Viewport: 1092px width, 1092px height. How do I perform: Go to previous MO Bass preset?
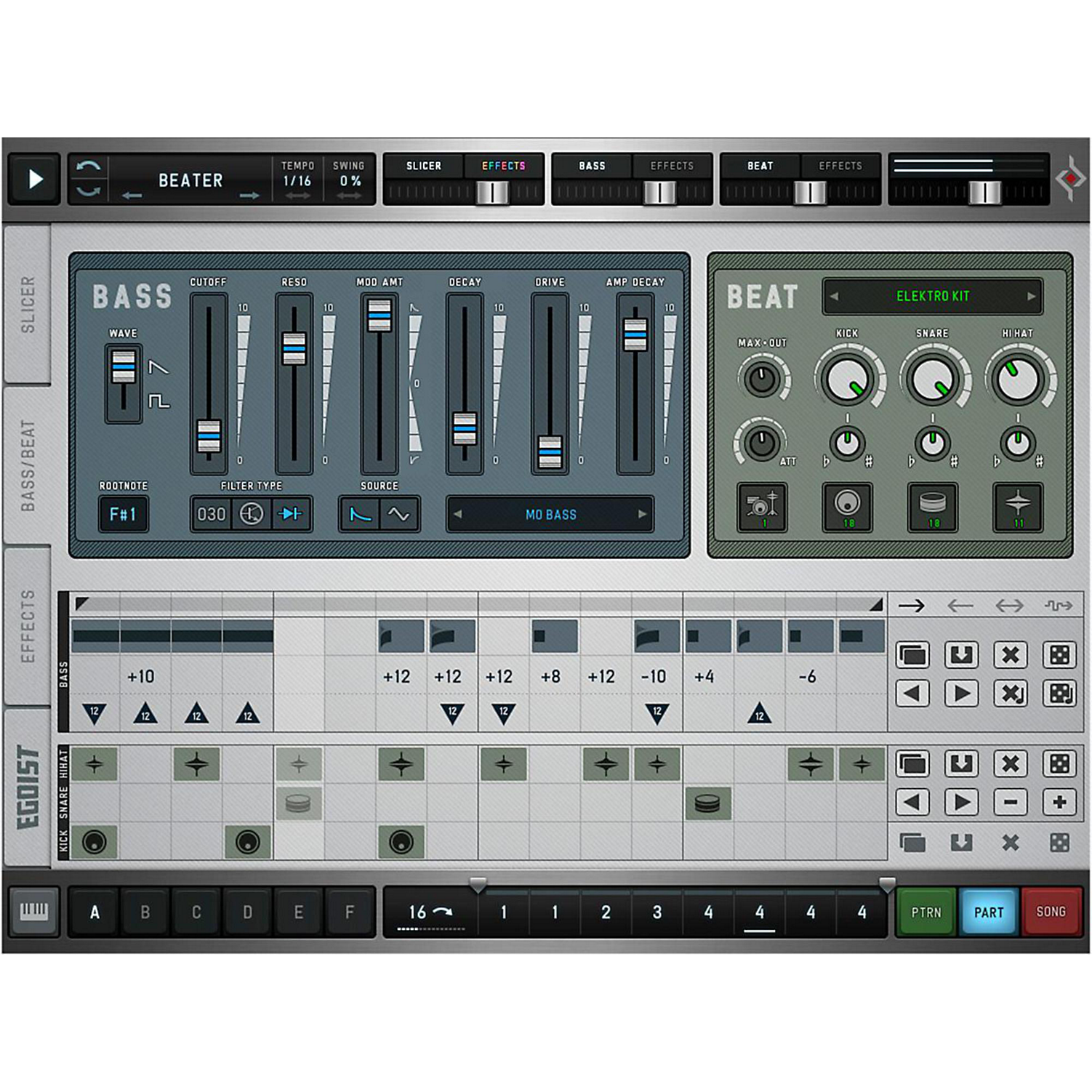click(458, 514)
